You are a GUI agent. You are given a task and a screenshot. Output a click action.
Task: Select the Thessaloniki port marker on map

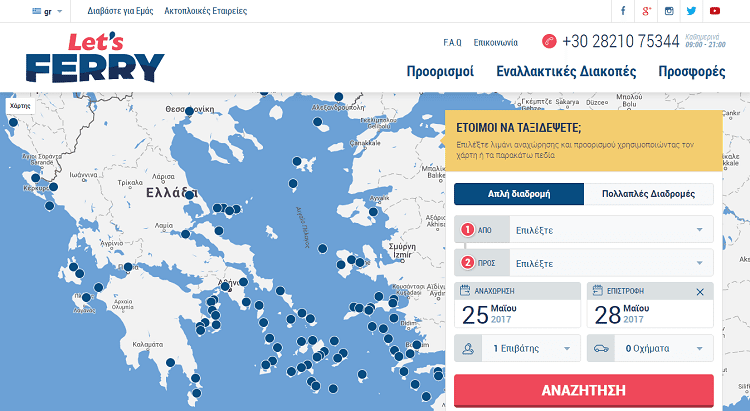189,111
